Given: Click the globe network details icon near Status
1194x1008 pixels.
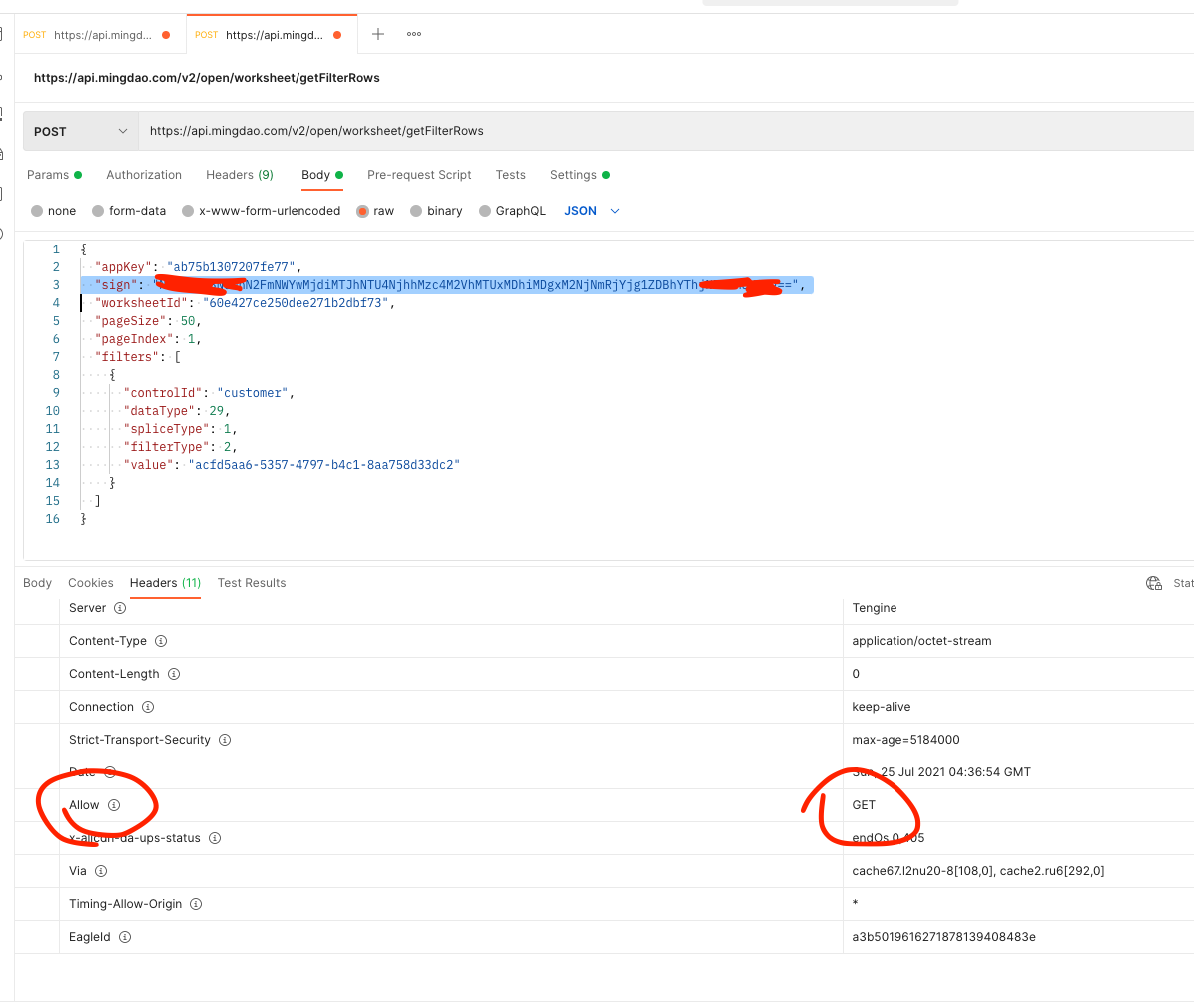Looking at the screenshot, I should click(x=1153, y=582).
